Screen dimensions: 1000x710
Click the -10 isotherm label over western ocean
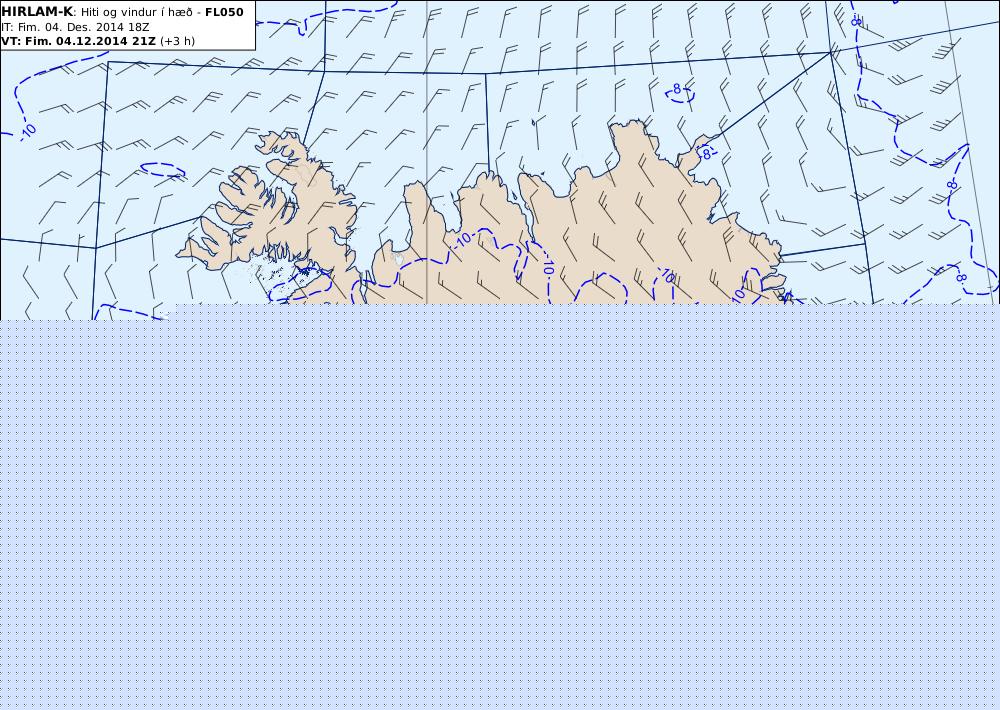pos(28,131)
